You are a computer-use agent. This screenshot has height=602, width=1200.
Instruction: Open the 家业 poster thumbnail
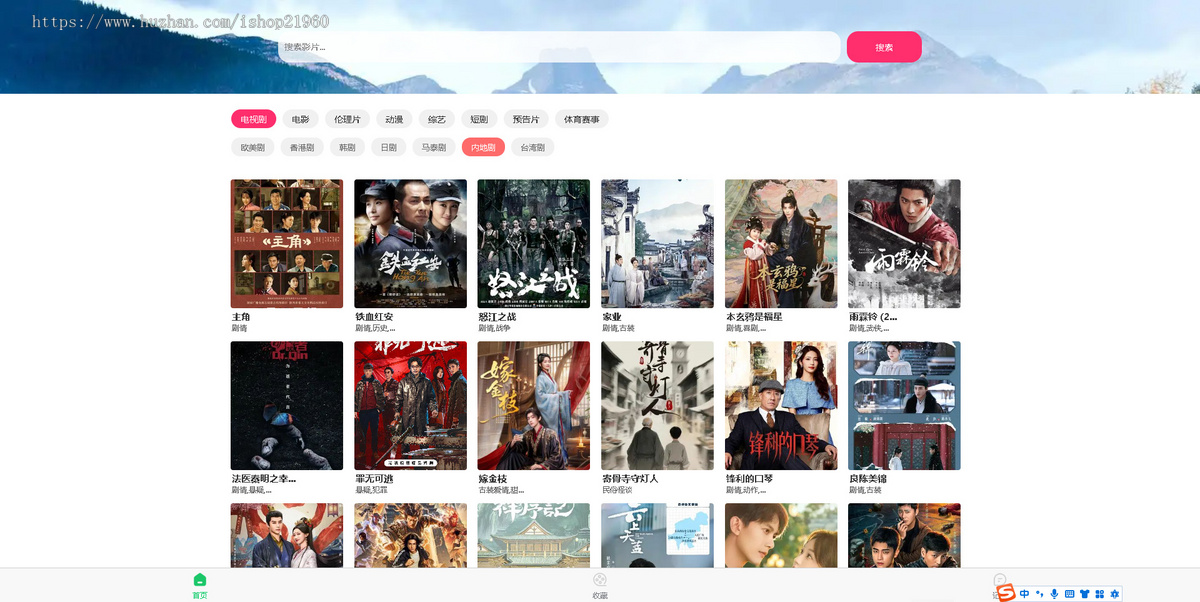[x=657, y=244]
